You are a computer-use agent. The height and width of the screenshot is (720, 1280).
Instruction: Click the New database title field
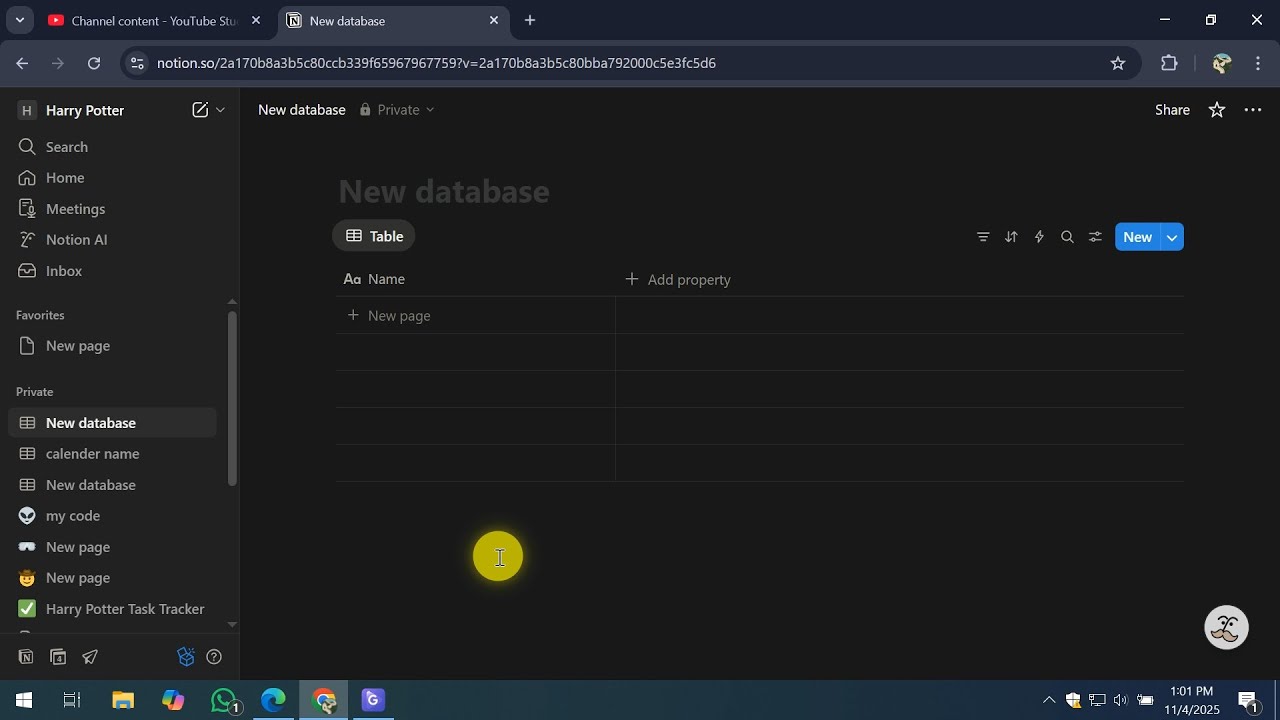pyautogui.click(x=444, y=191)
